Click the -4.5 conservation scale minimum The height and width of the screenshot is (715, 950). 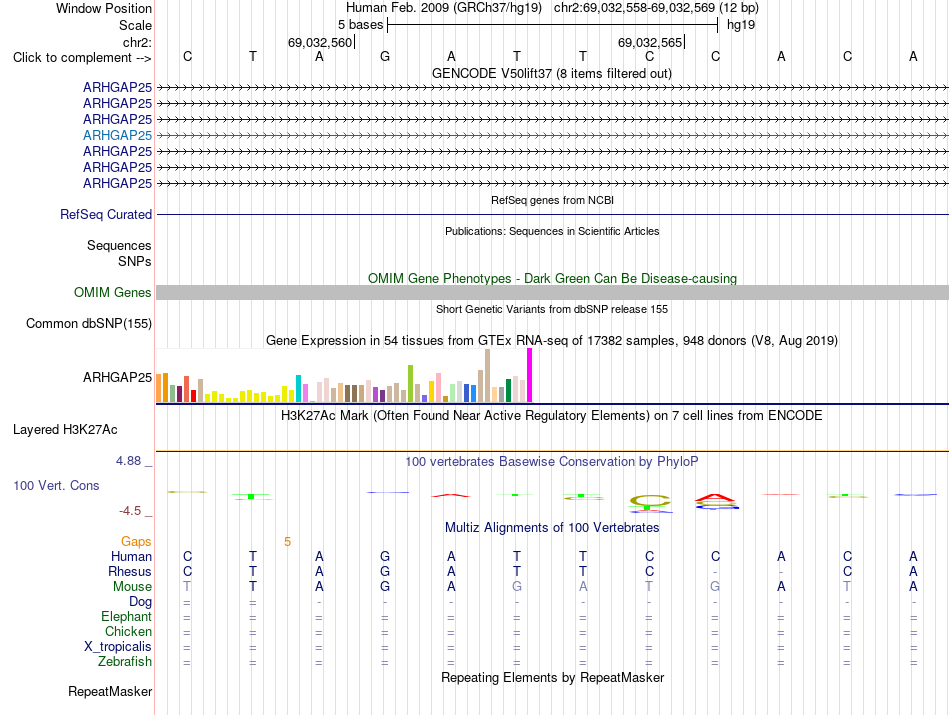click(130, 511)
